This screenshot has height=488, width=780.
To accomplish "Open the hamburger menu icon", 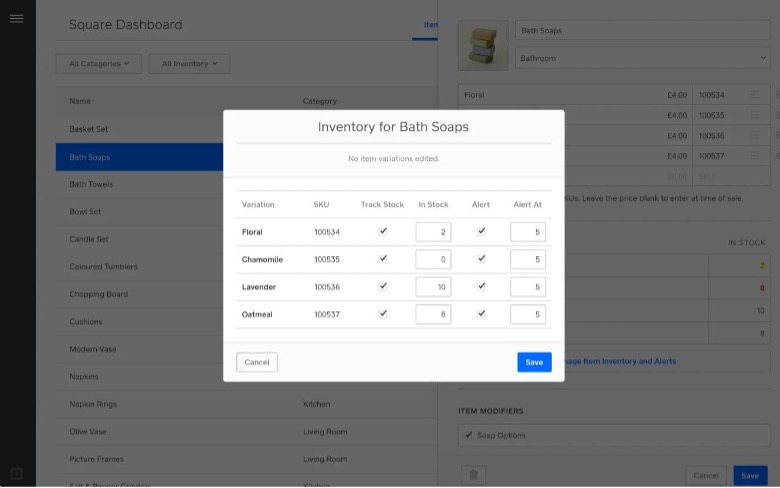I will [16, 19].
